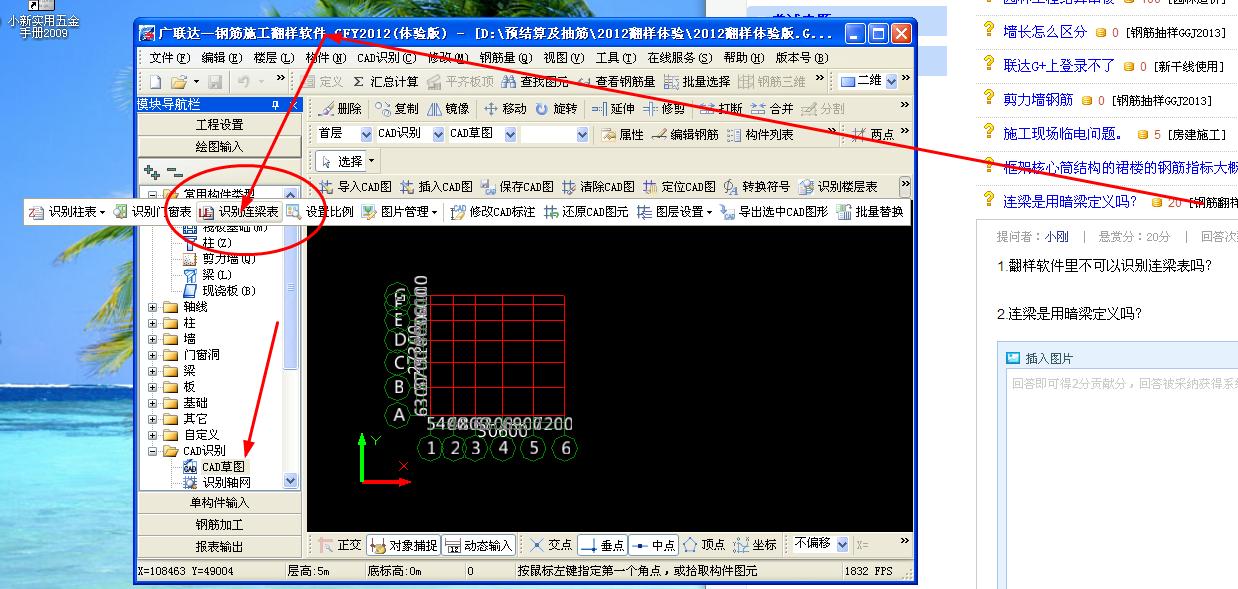The height and width of the screenshot is (589, 1238).
Task: Run 汇总计算 summary calculation
Action: click(385, 82)
